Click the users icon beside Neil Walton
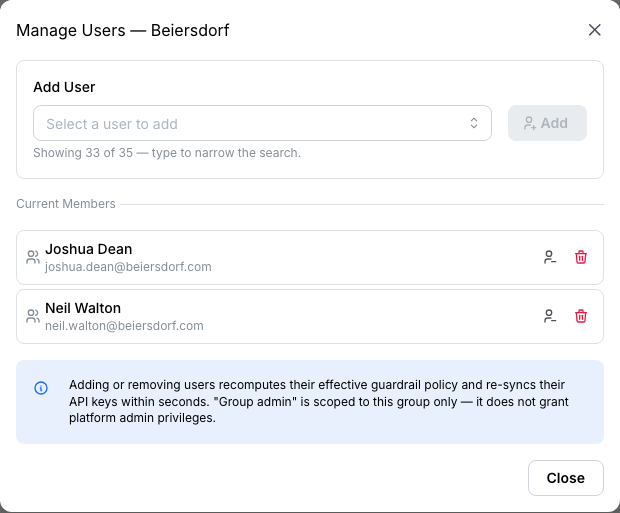 pyautogui.click(x=33, y=316)
